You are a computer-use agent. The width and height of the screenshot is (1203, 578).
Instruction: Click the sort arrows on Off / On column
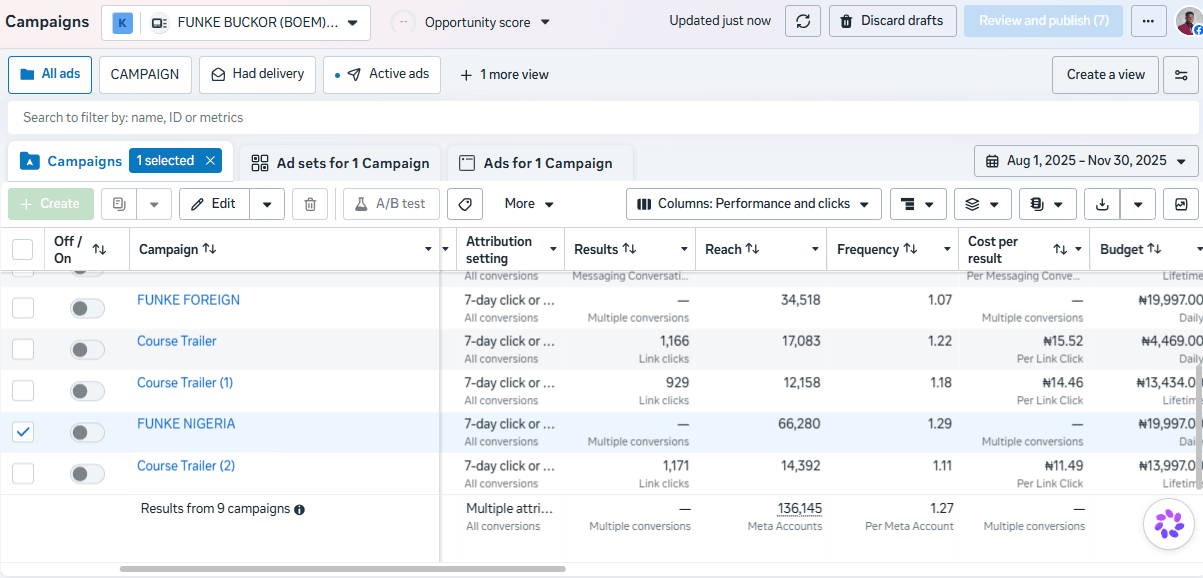click(99, 249)
